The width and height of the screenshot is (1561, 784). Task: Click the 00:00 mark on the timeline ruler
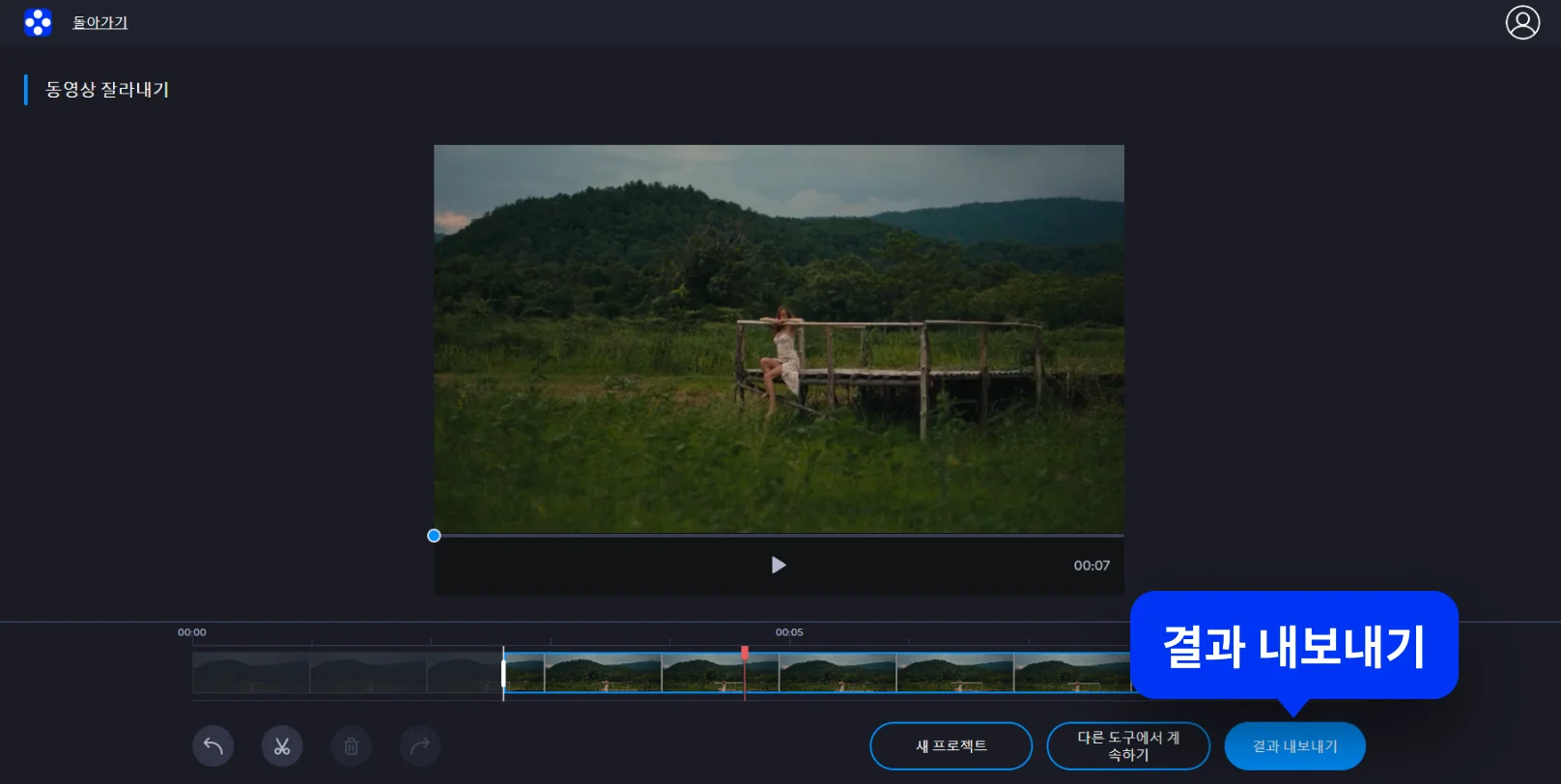192,632
